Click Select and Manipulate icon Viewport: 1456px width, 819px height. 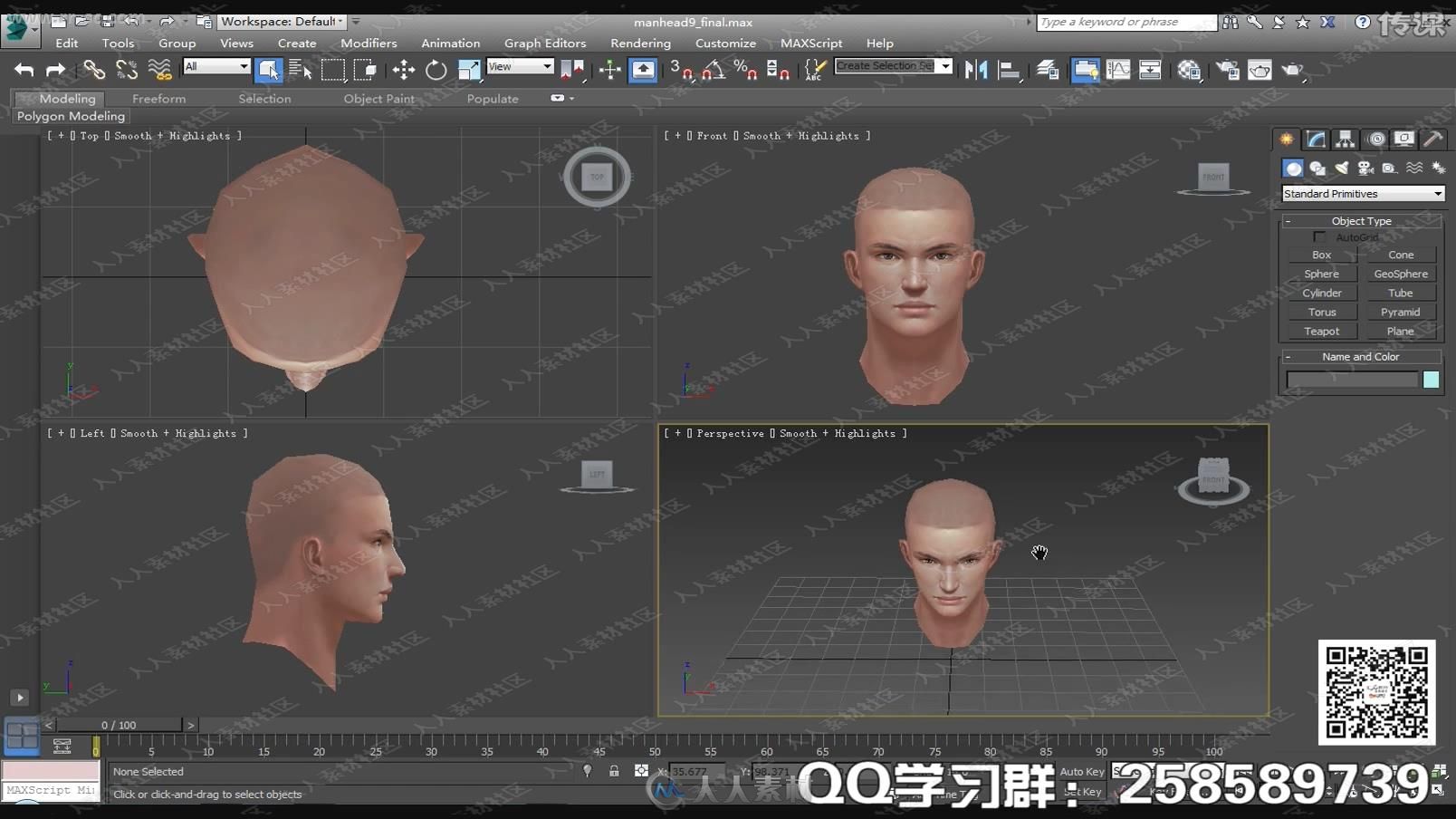[x=610, y=70]
